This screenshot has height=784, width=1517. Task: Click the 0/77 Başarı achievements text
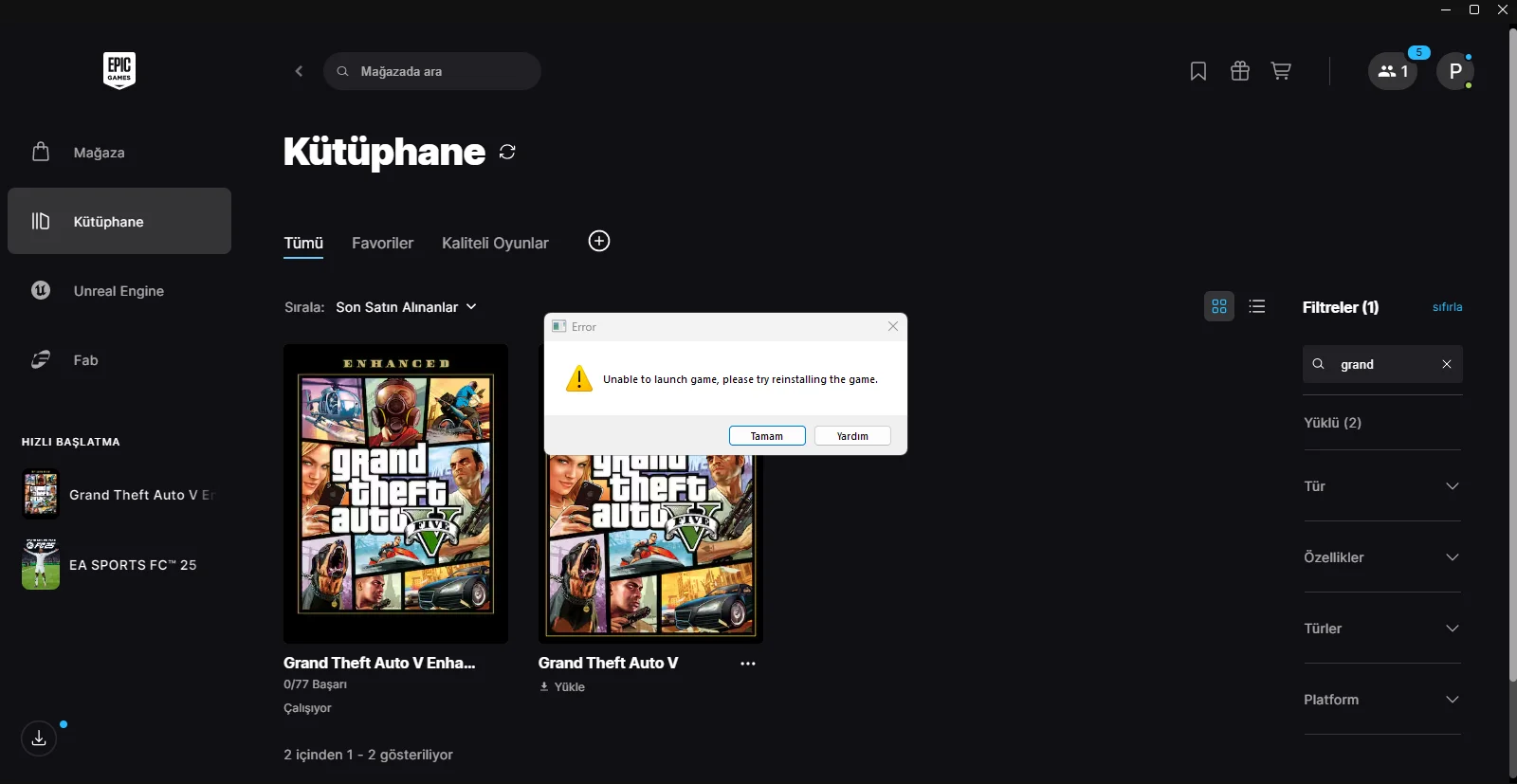coord(315,684)
